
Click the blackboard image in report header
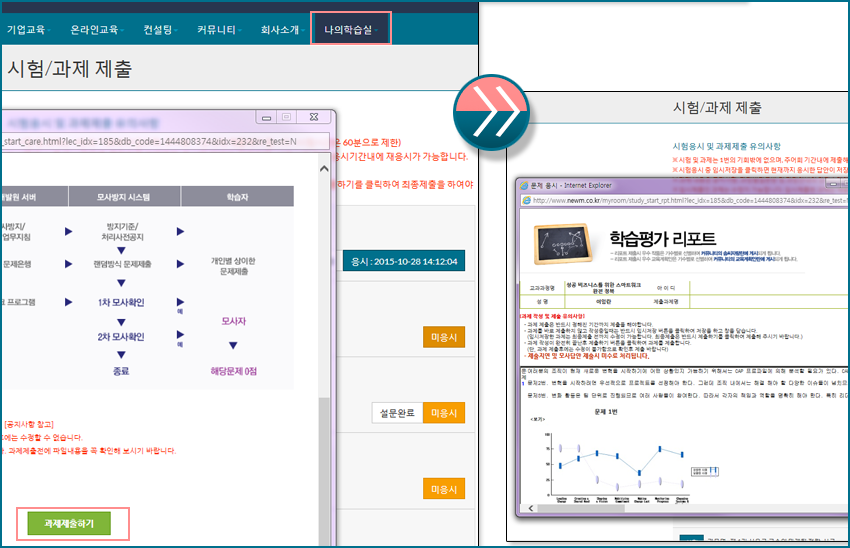tap(562, 240)
